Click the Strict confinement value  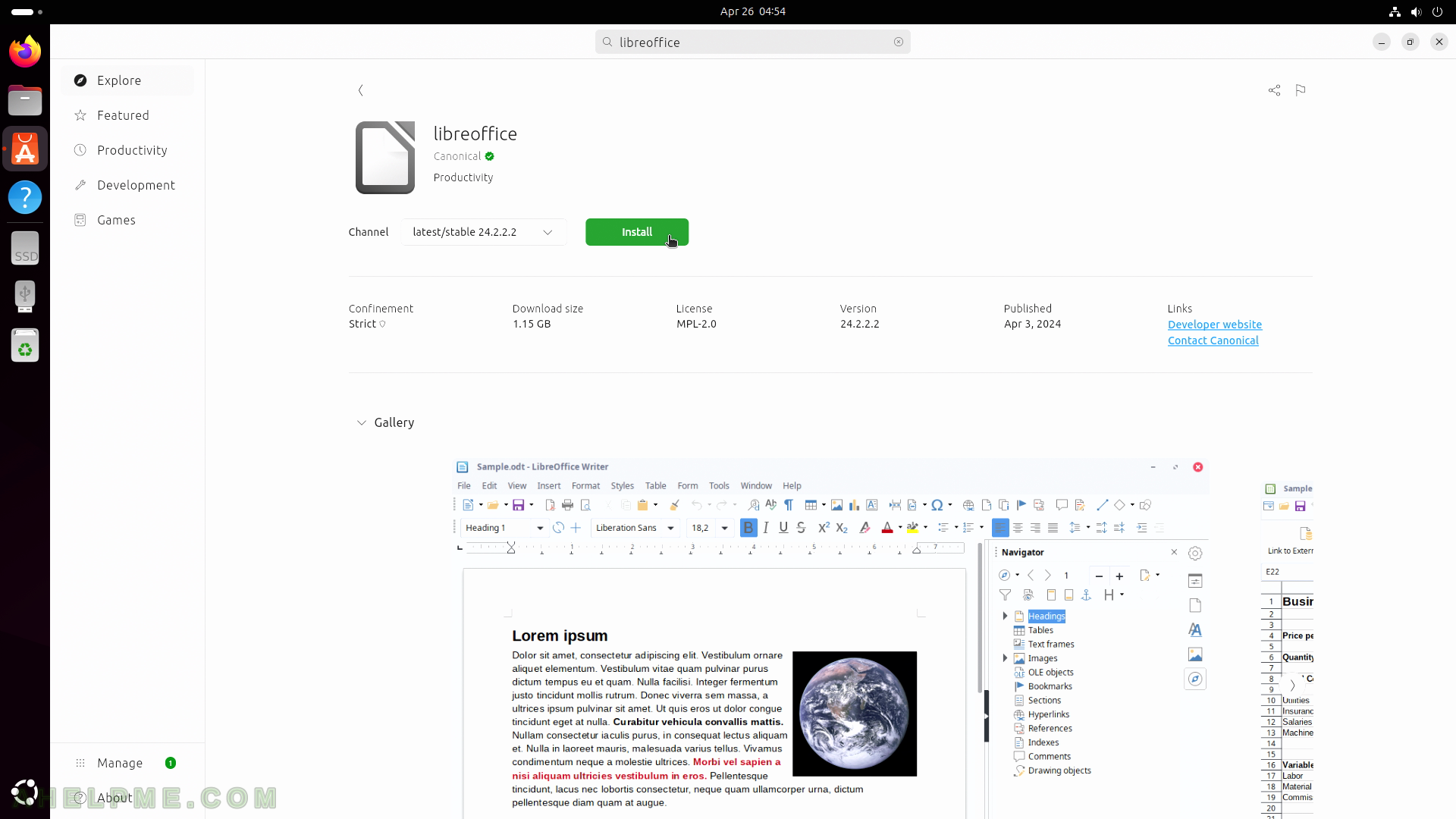point(362,324)
